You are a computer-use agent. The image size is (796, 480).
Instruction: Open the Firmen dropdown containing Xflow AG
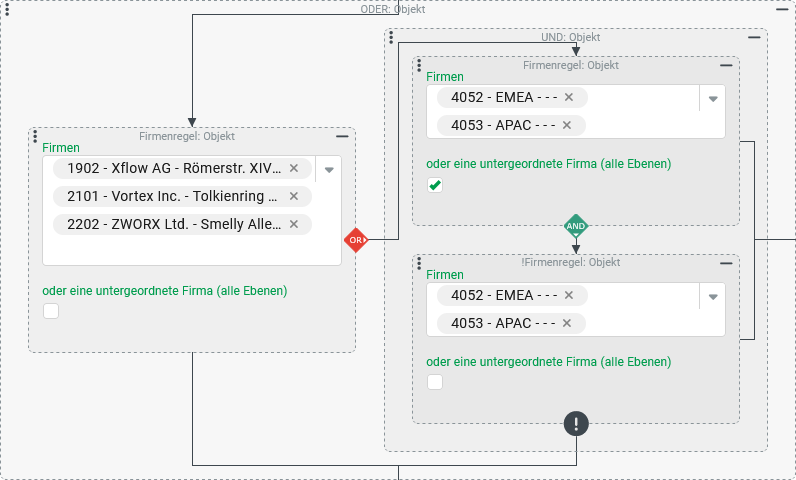(329, 170)
